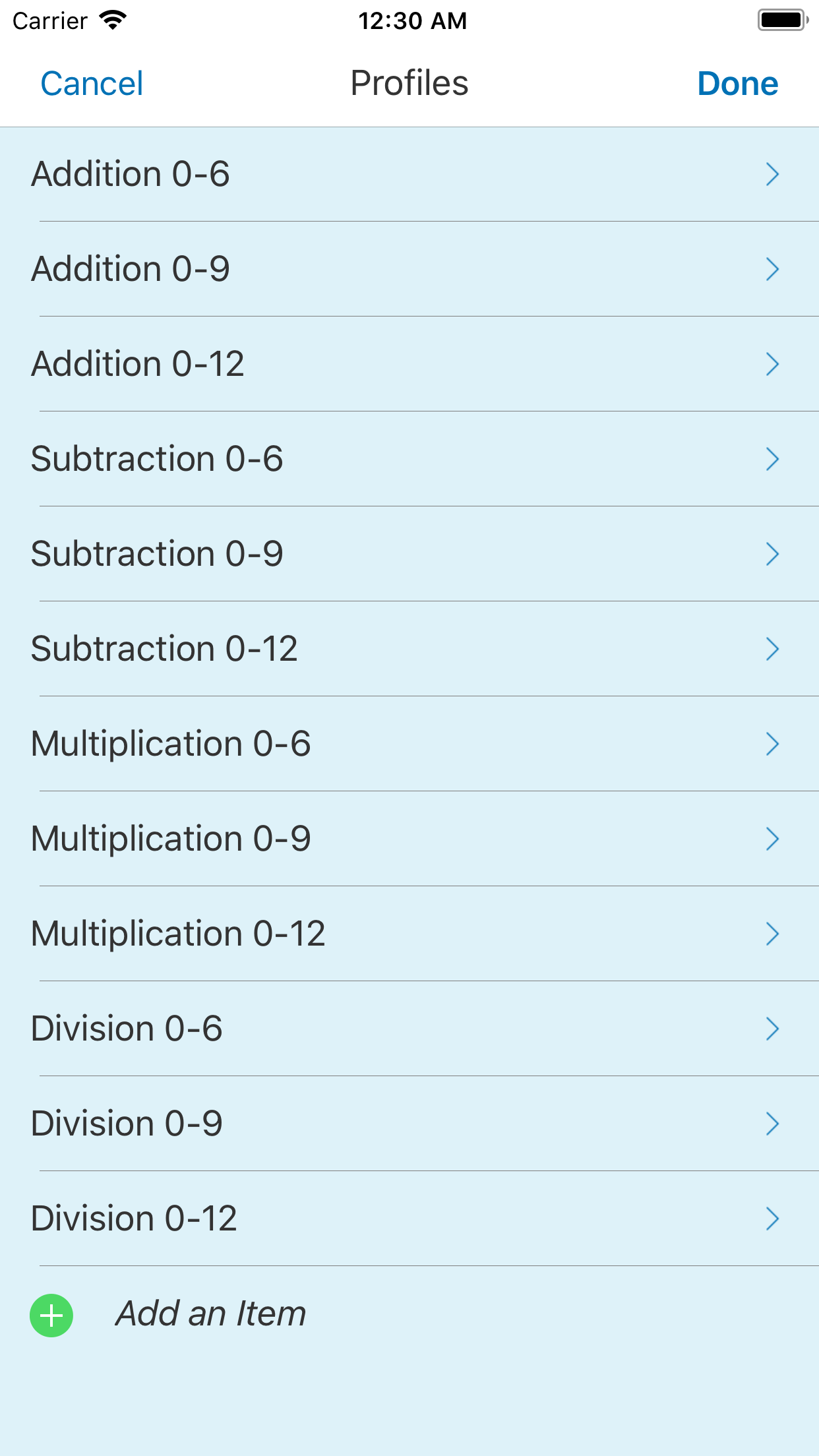The width and height of the screenshot is (819, 1456).
Task: Tap the Division 0-12 profile row
Action: (135, 1219)
